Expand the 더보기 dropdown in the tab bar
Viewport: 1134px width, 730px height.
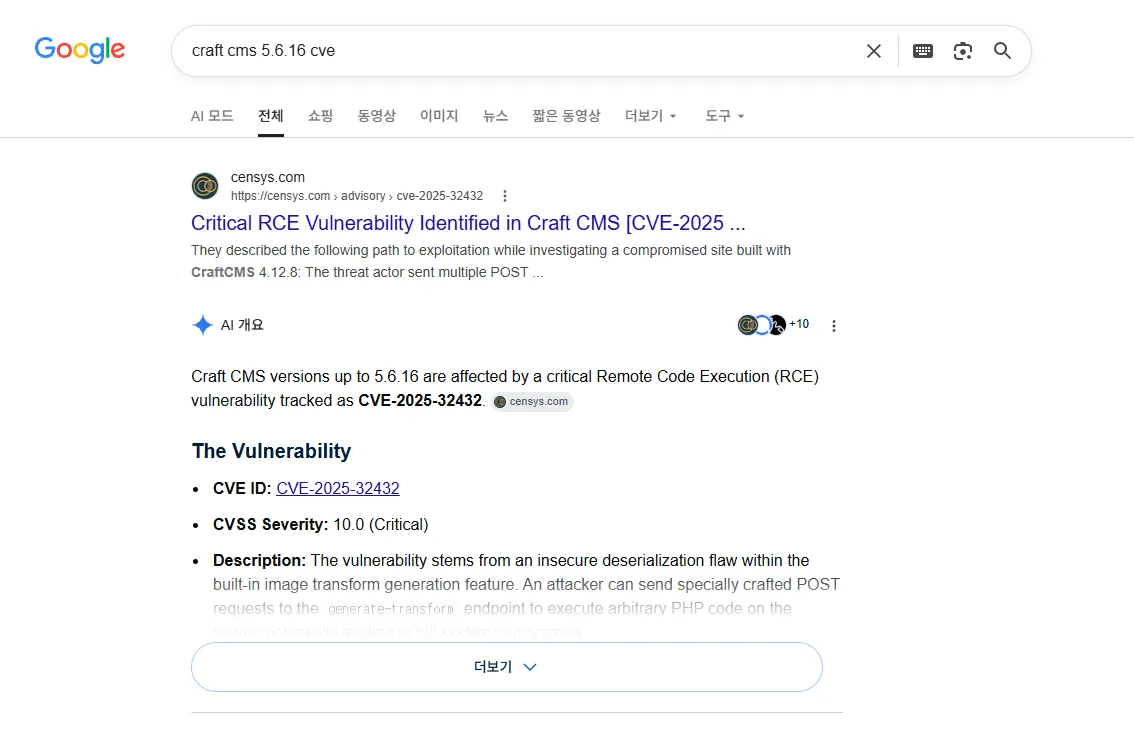point(651,116)
